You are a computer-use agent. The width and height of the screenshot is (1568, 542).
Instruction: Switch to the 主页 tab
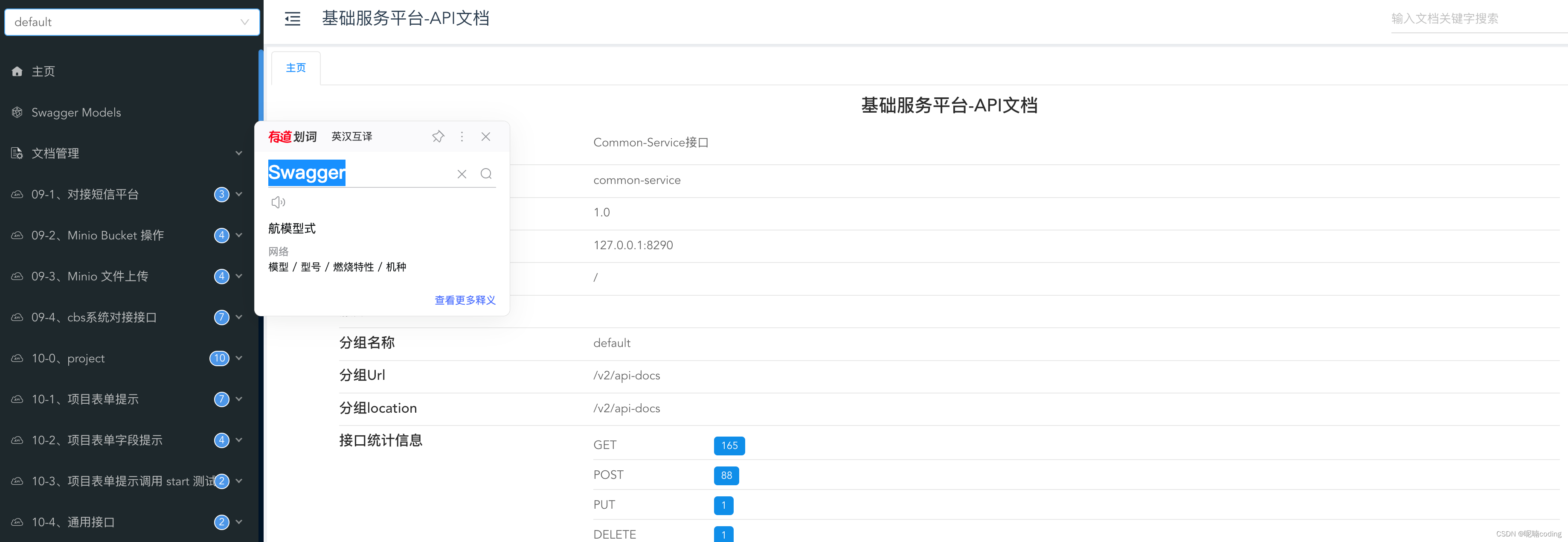click(296, 67)
